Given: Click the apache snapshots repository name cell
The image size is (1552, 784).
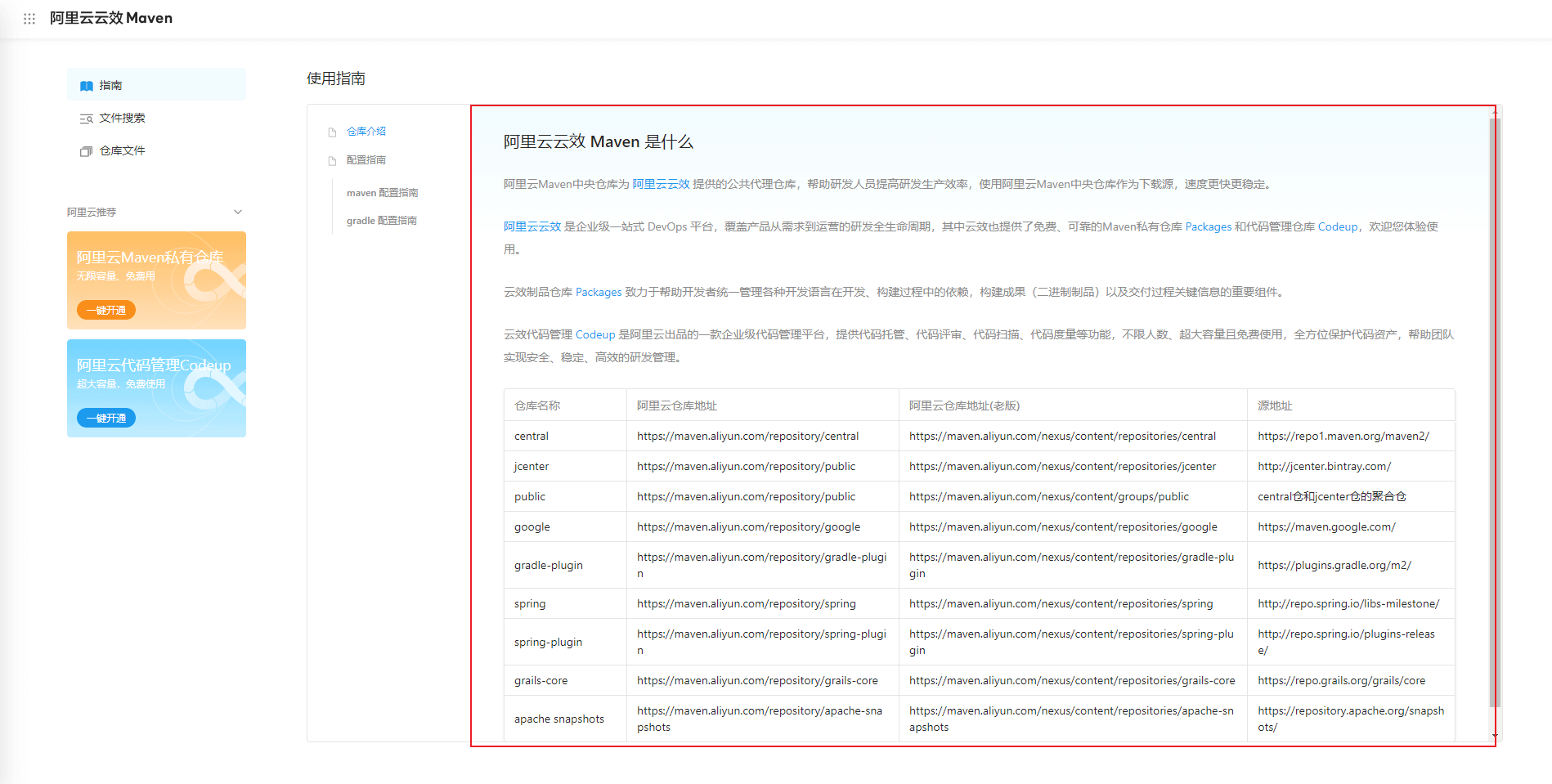Looking at the screenshot, I should click(x=565, y=719).
